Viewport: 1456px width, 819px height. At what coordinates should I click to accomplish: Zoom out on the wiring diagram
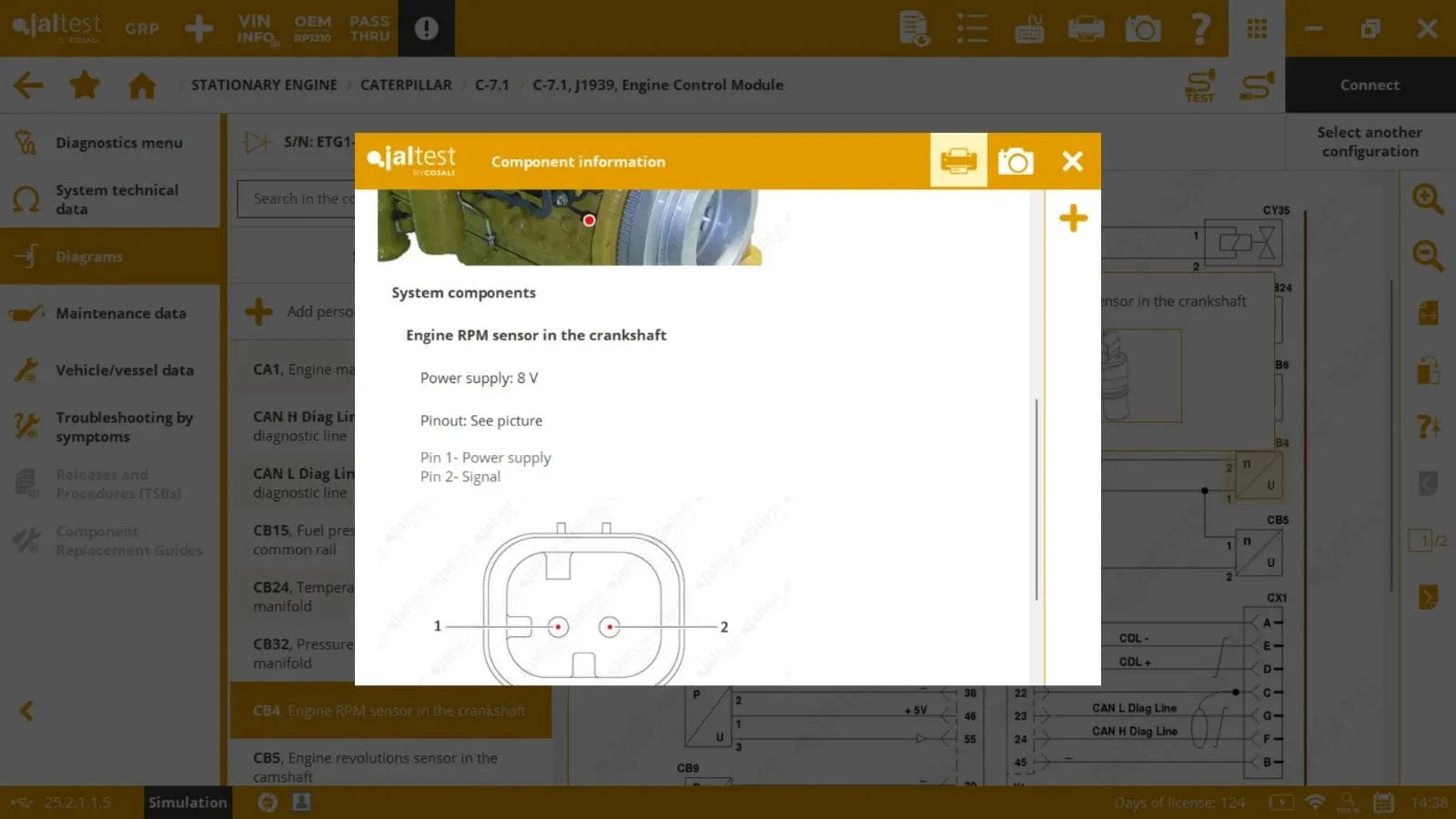click(1428, 256)
